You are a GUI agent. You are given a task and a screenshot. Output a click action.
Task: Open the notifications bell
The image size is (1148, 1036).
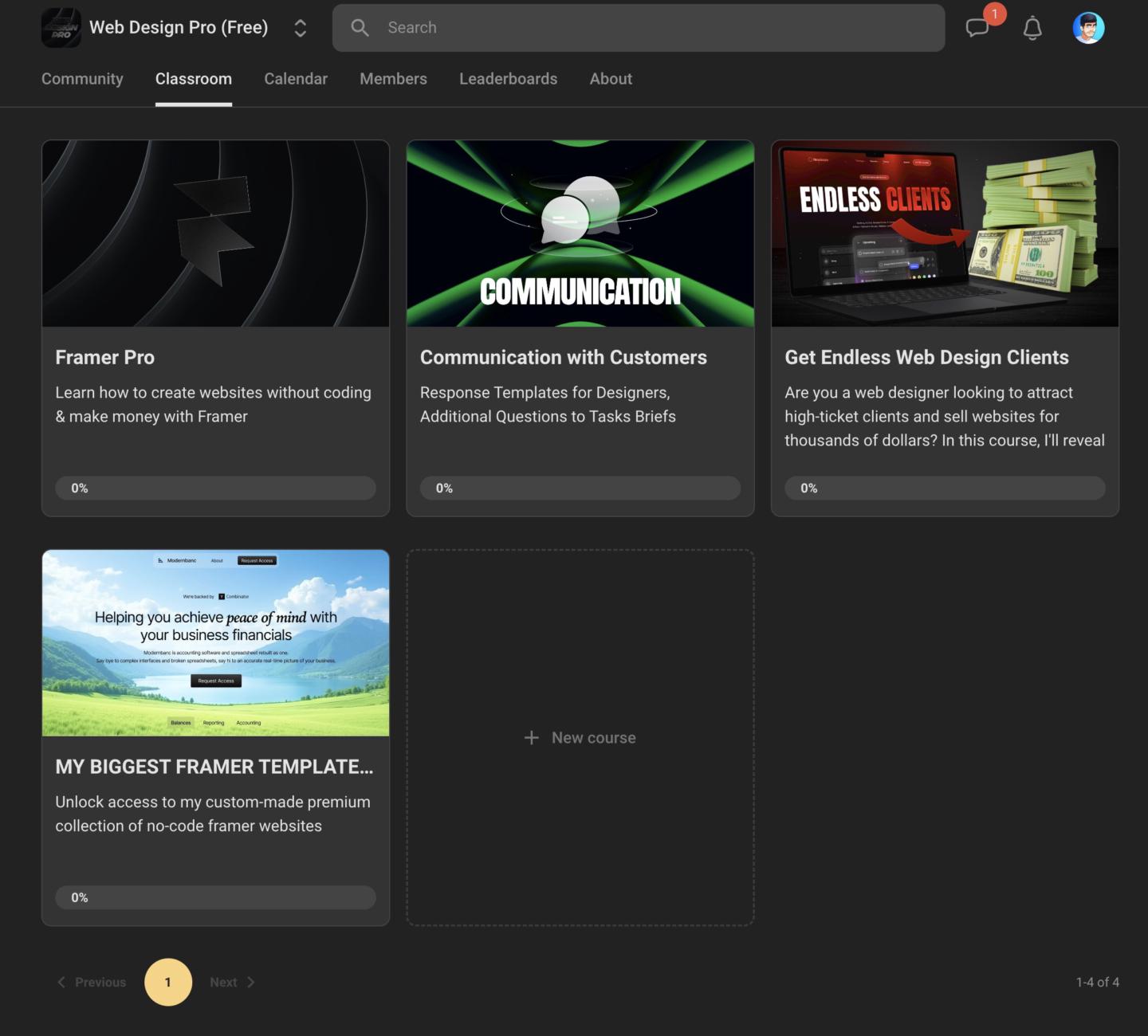[x=1032, y=28]
